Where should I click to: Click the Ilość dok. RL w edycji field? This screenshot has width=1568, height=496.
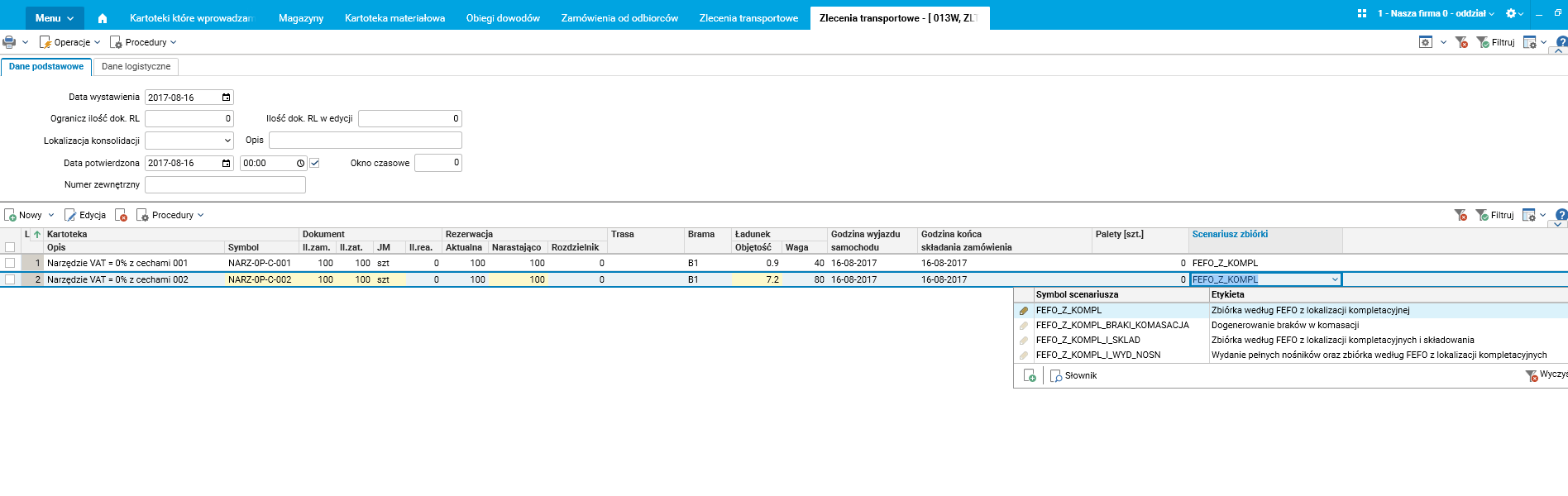(409, 119)
